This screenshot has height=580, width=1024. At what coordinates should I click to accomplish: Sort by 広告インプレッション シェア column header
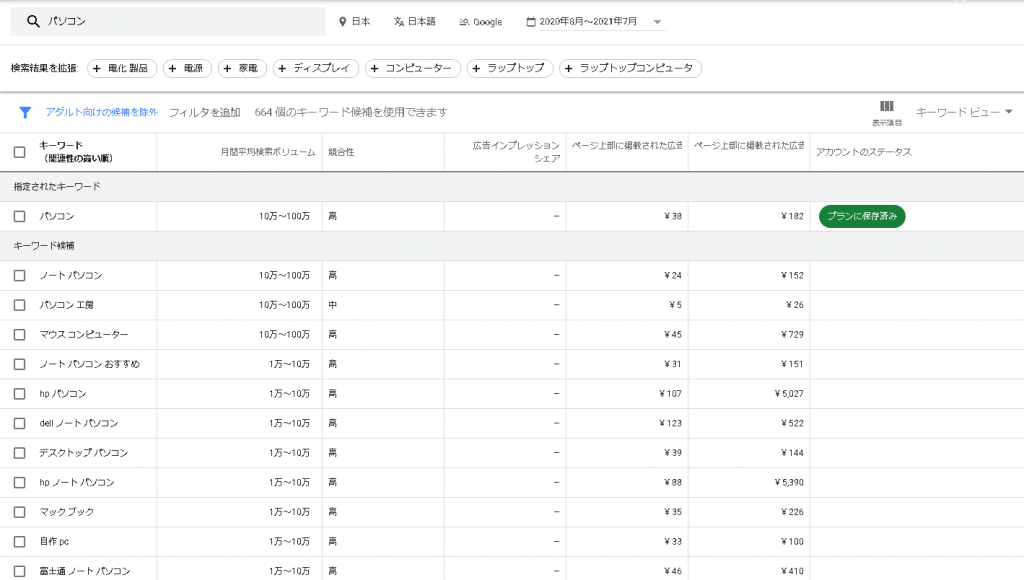(516, 152)
